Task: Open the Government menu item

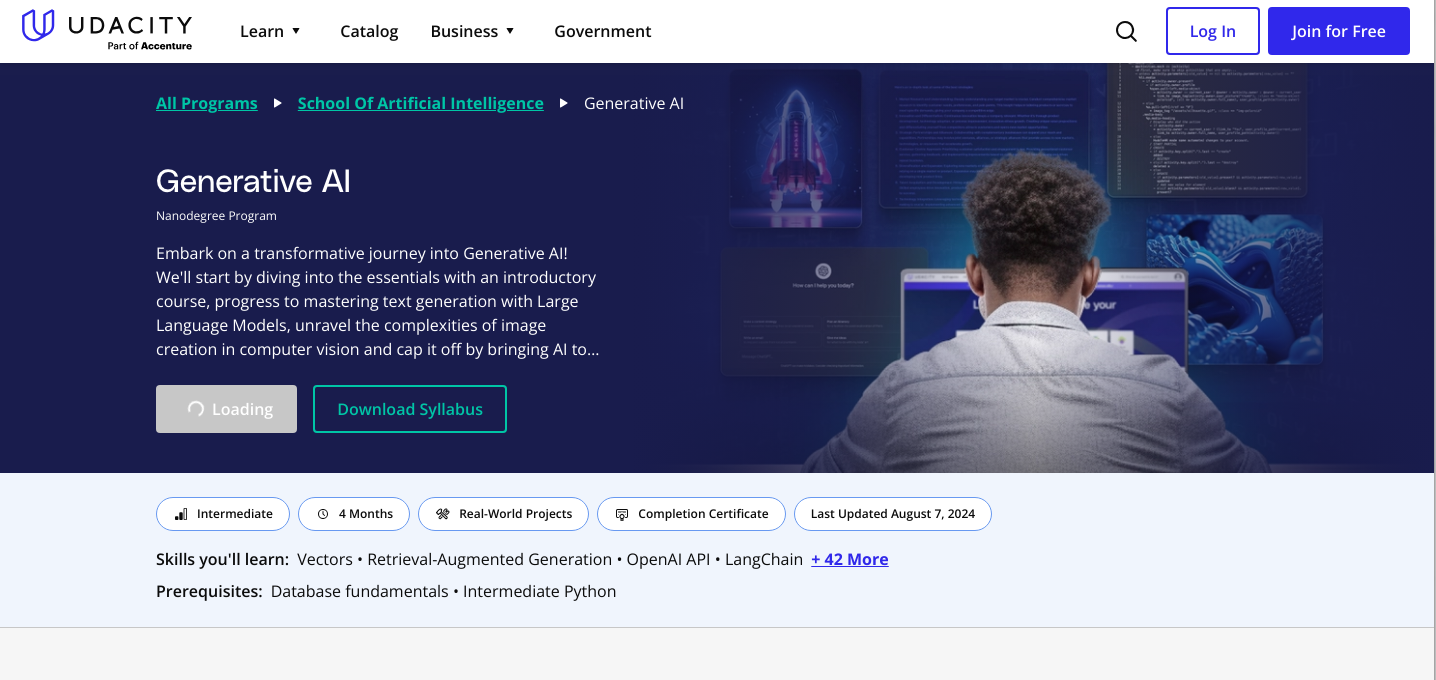Action: coord(603,31)
